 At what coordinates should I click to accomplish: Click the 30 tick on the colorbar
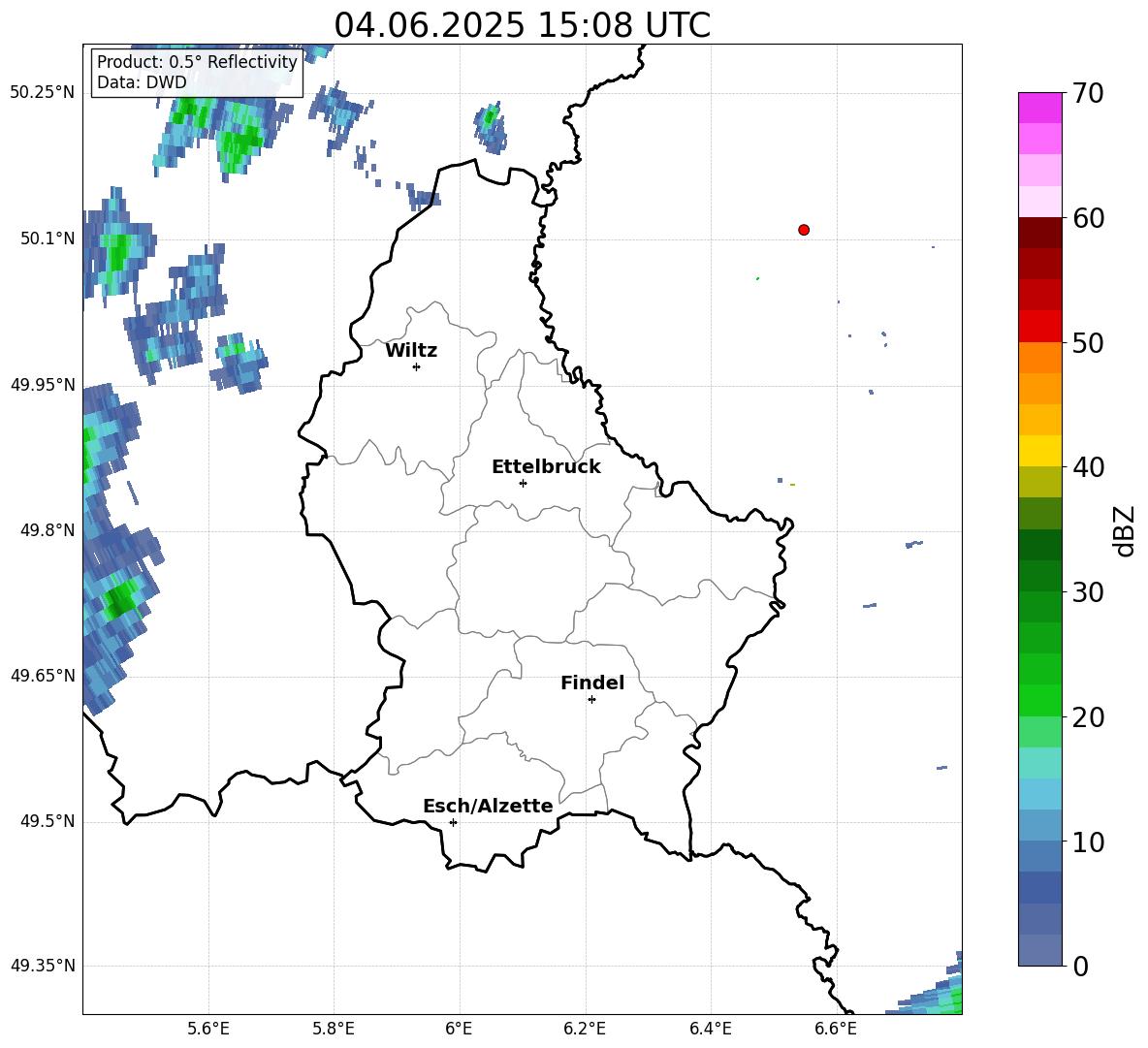(1087, 592)
